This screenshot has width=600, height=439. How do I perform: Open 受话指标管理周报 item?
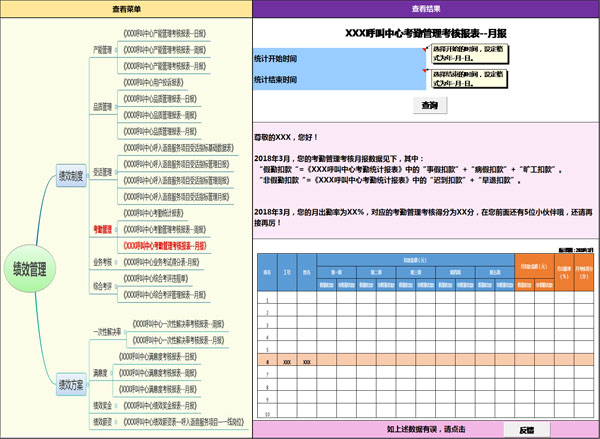pos(176,181)
